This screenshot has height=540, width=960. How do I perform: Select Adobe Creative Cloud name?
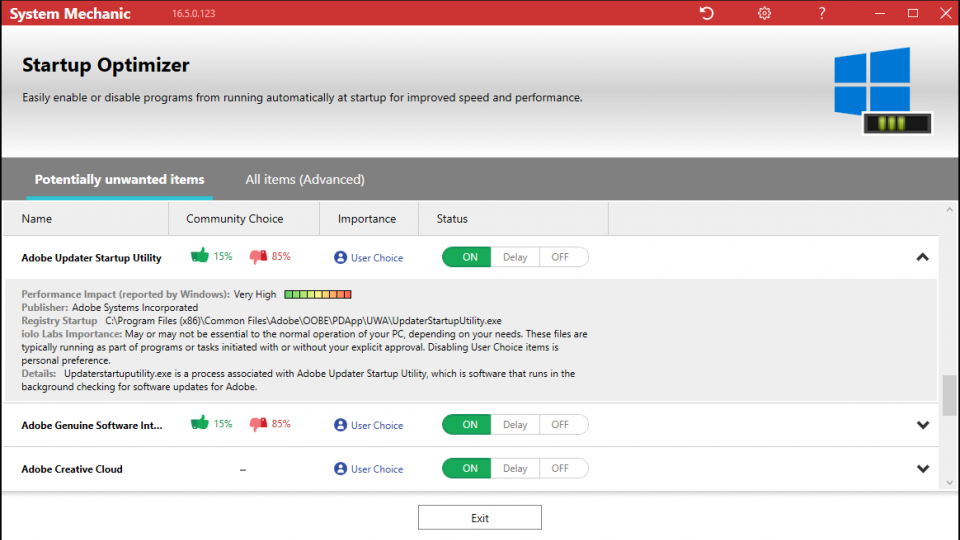pos(72,469)
